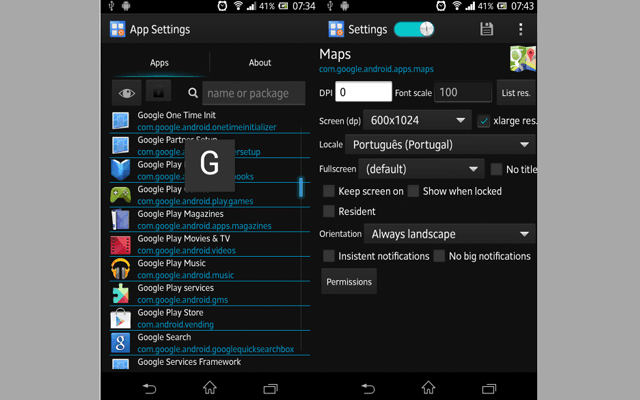Tap Google Play Books icon
640x400 pixels.
click(x=120, y=170)
